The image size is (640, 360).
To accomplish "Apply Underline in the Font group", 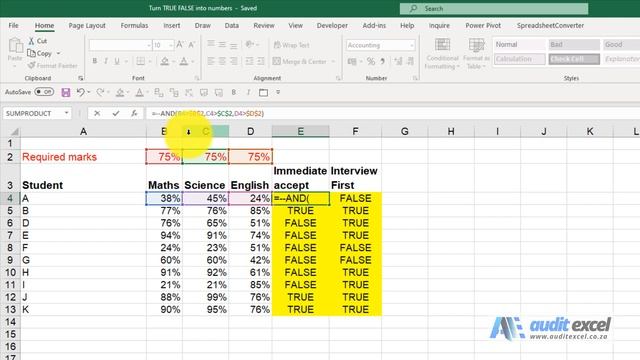I will pyautogui.click(x=117, y=61).
